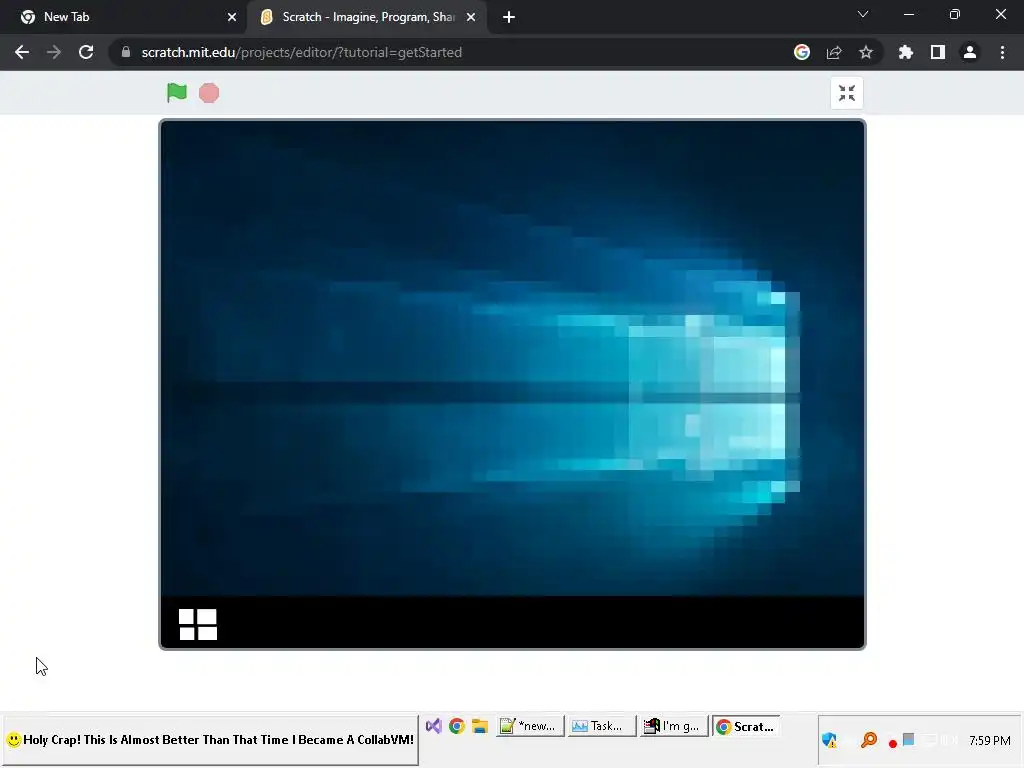Switch to I'm g... taskbar window

(x=673, y=726)
